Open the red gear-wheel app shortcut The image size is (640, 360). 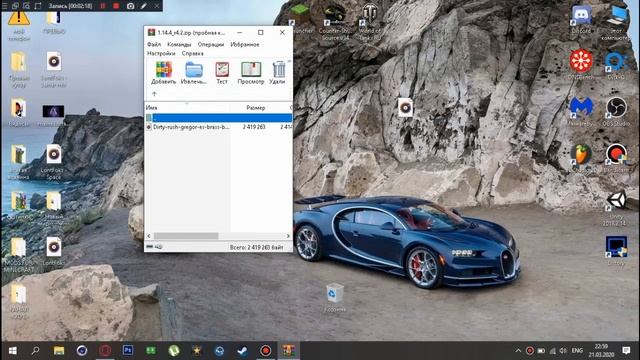581,64
